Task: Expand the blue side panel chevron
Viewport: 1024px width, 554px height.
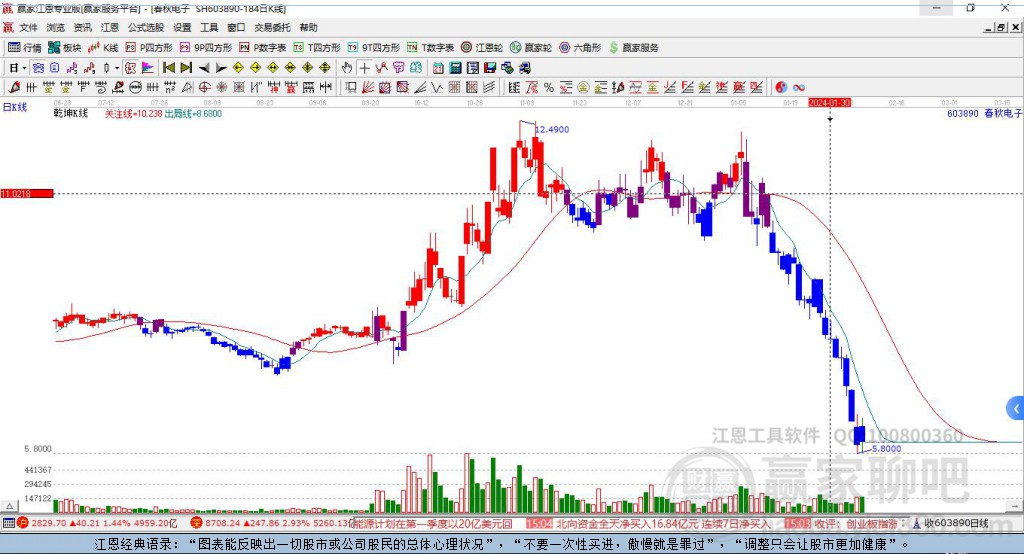Action: 1016,409
